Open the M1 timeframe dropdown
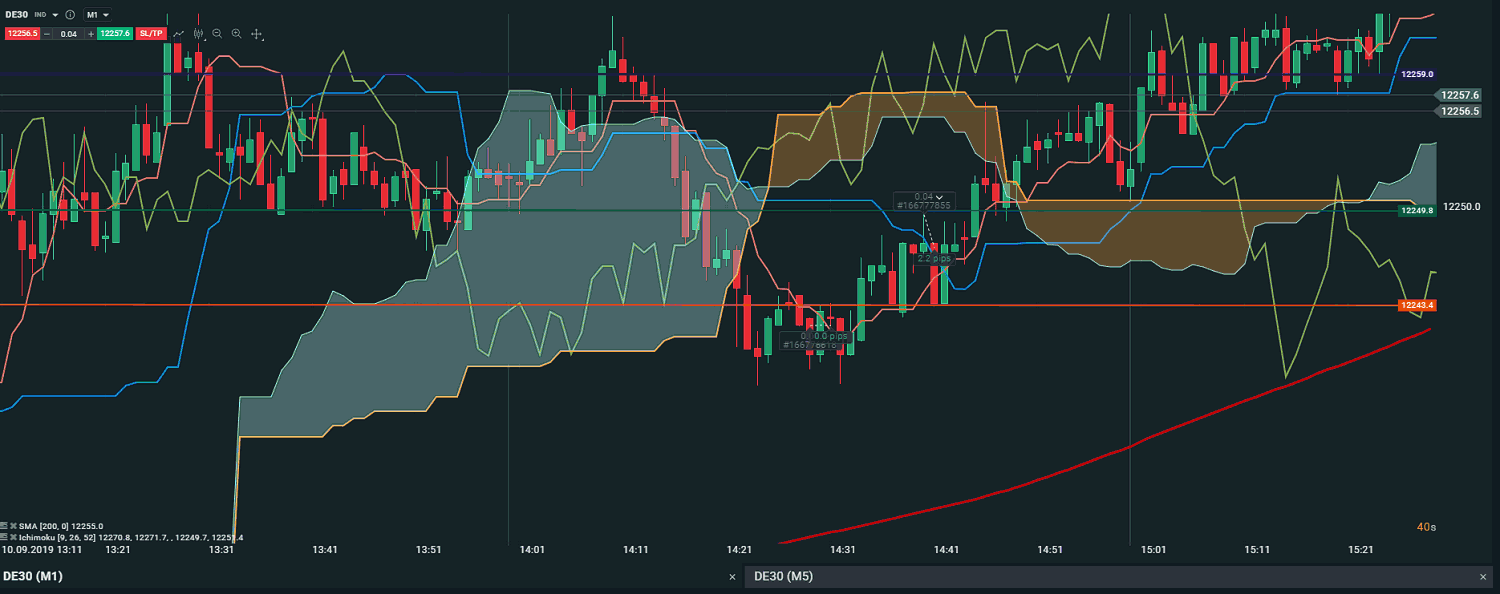This screenshot has width=1500, height=594. click(x=97, y=15)
